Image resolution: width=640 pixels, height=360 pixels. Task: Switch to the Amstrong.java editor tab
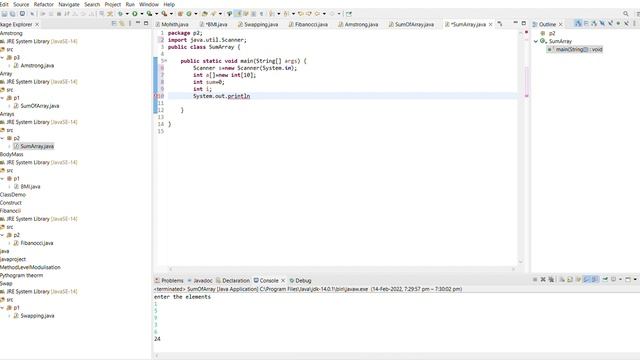click(x=358, y=24)
